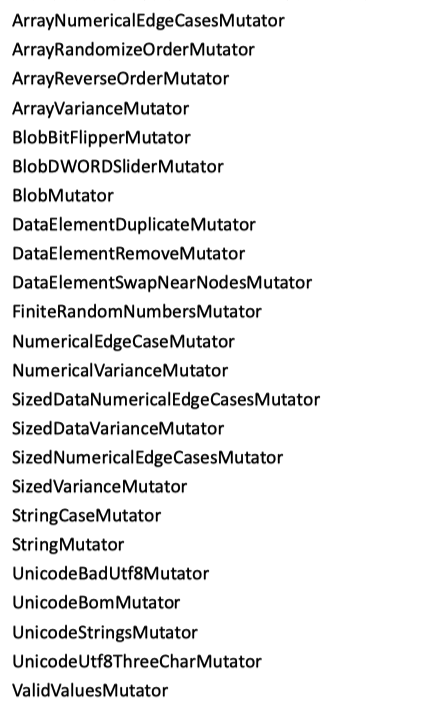Image resolution: width=446 pixels, height=711 pixels.
Task: Click DataElementRemoveMutator text
Action: click(x=129, y=254)
